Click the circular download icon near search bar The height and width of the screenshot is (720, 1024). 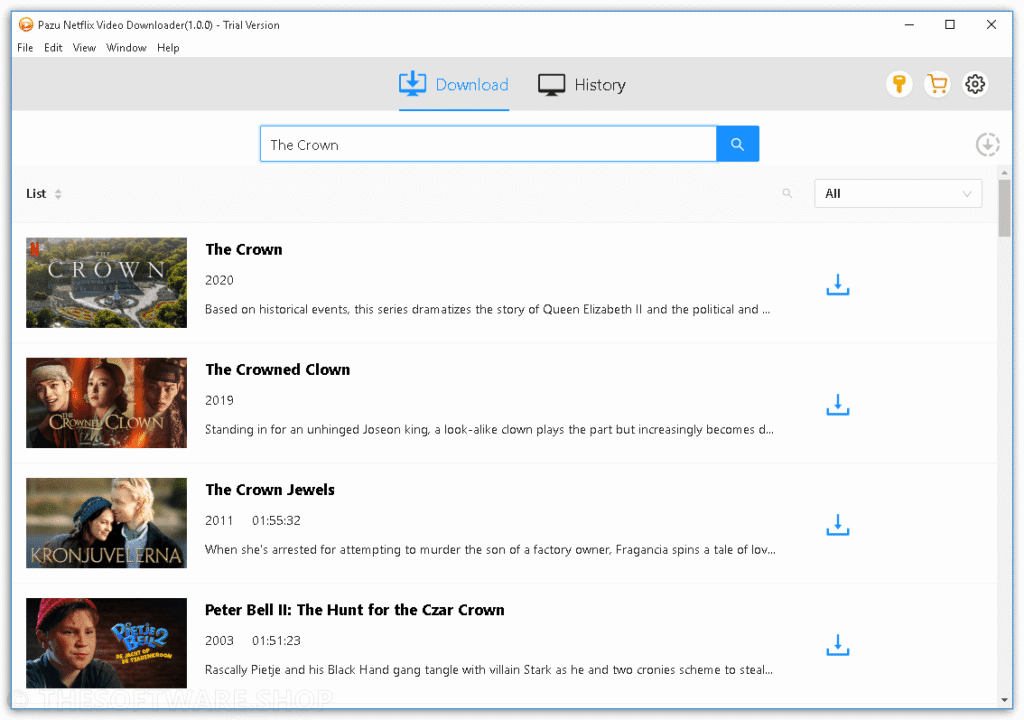[987, 144]
